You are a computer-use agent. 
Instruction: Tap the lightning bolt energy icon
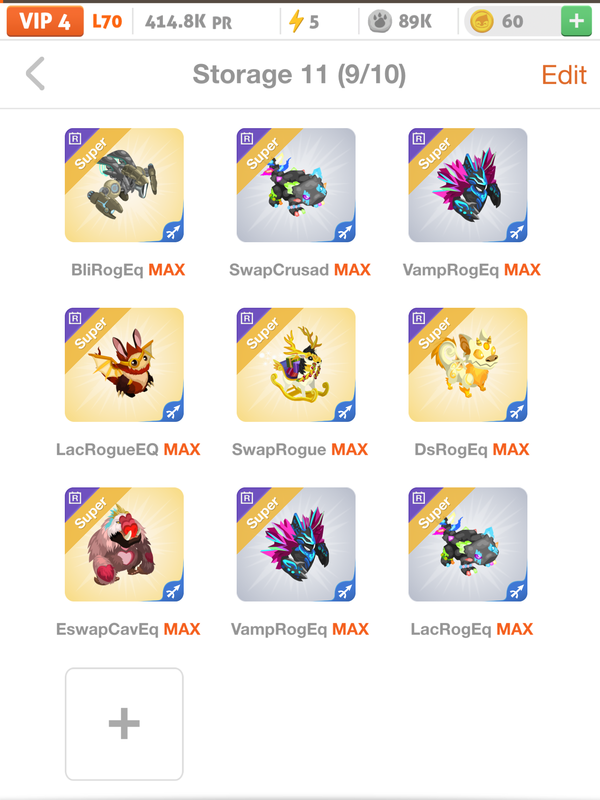click(x=296, y=21)
